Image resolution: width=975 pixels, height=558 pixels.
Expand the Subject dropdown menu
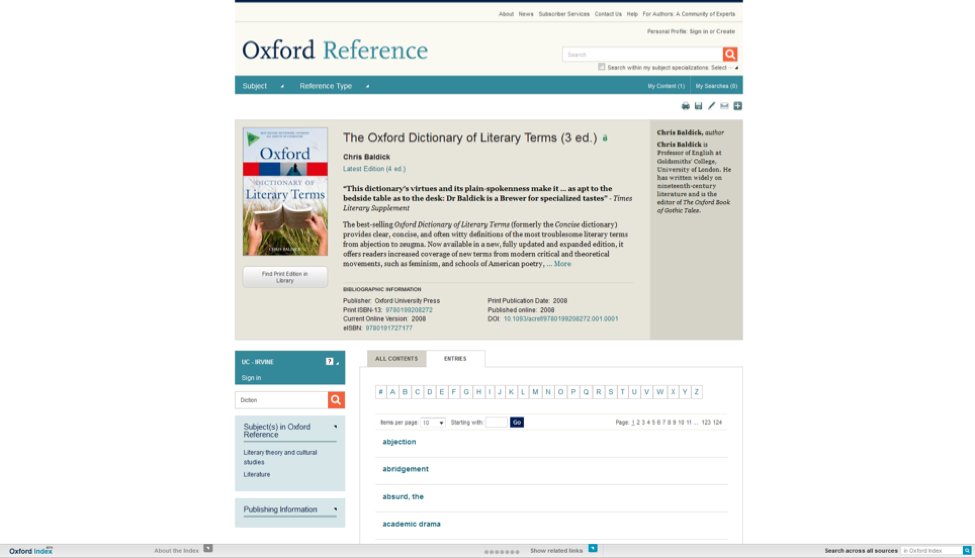263,86
